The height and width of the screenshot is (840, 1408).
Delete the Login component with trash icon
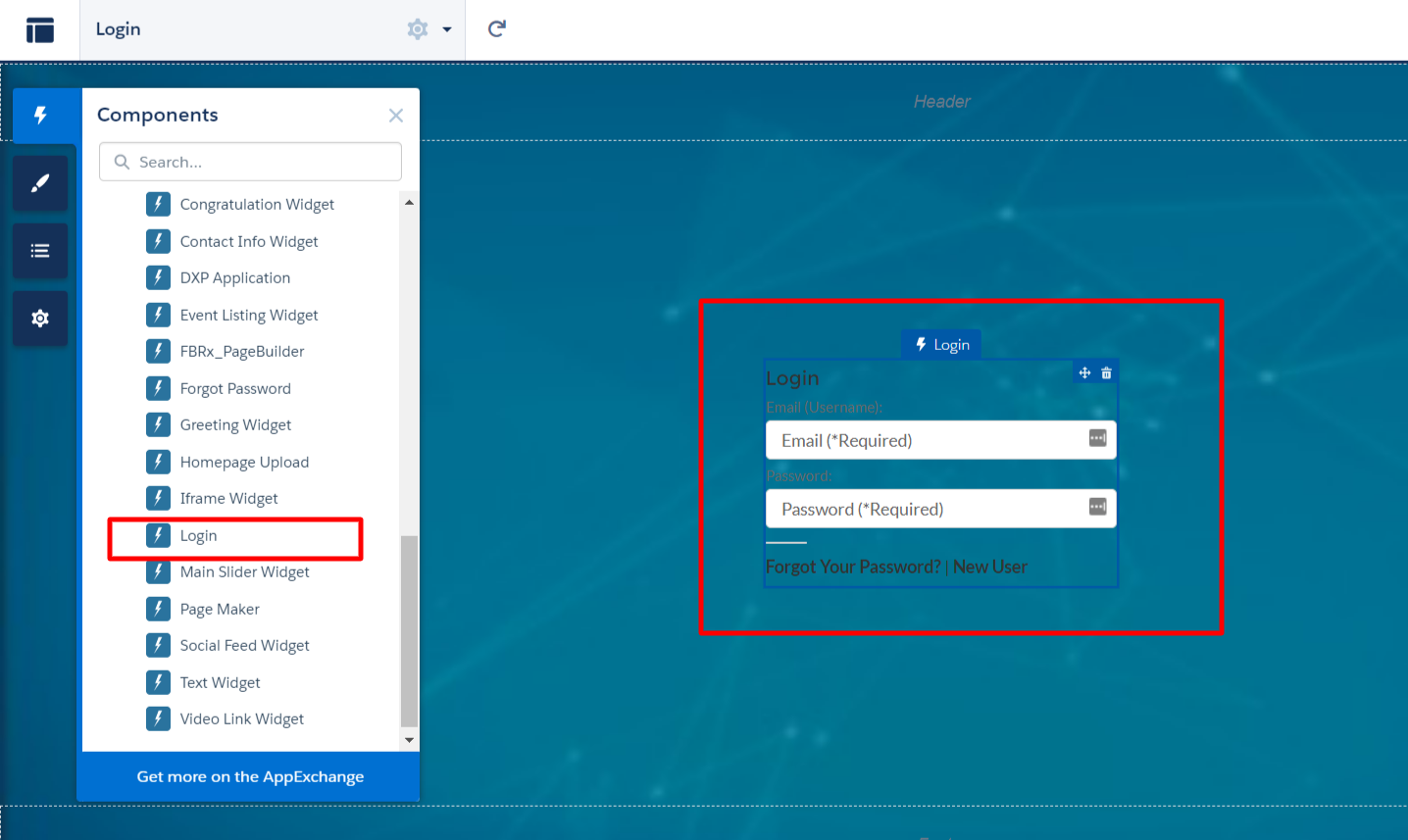pyautogui.click(x=1106, y=372)
